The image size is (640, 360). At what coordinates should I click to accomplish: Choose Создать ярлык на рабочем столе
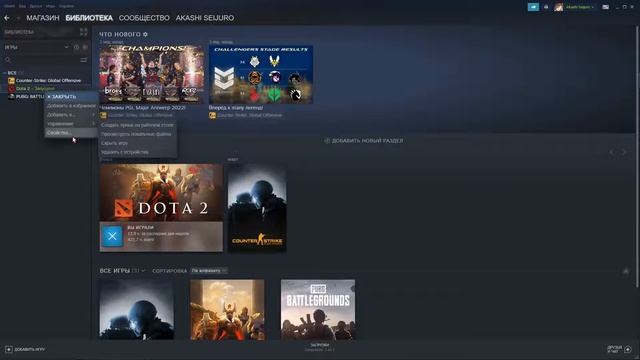tap(138, 125)
